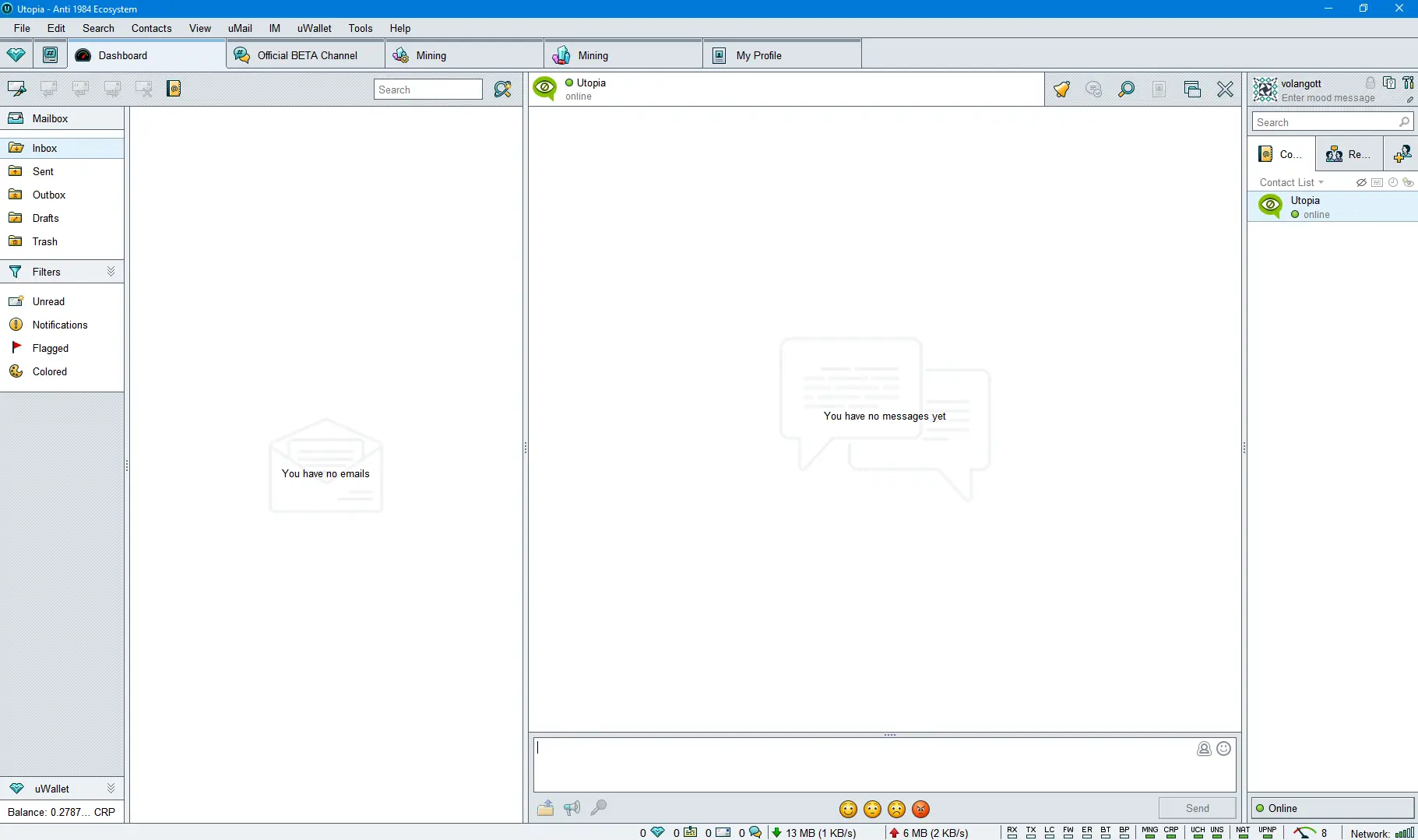
Task: Open emoticon picker in message field
Action: 1224,748
